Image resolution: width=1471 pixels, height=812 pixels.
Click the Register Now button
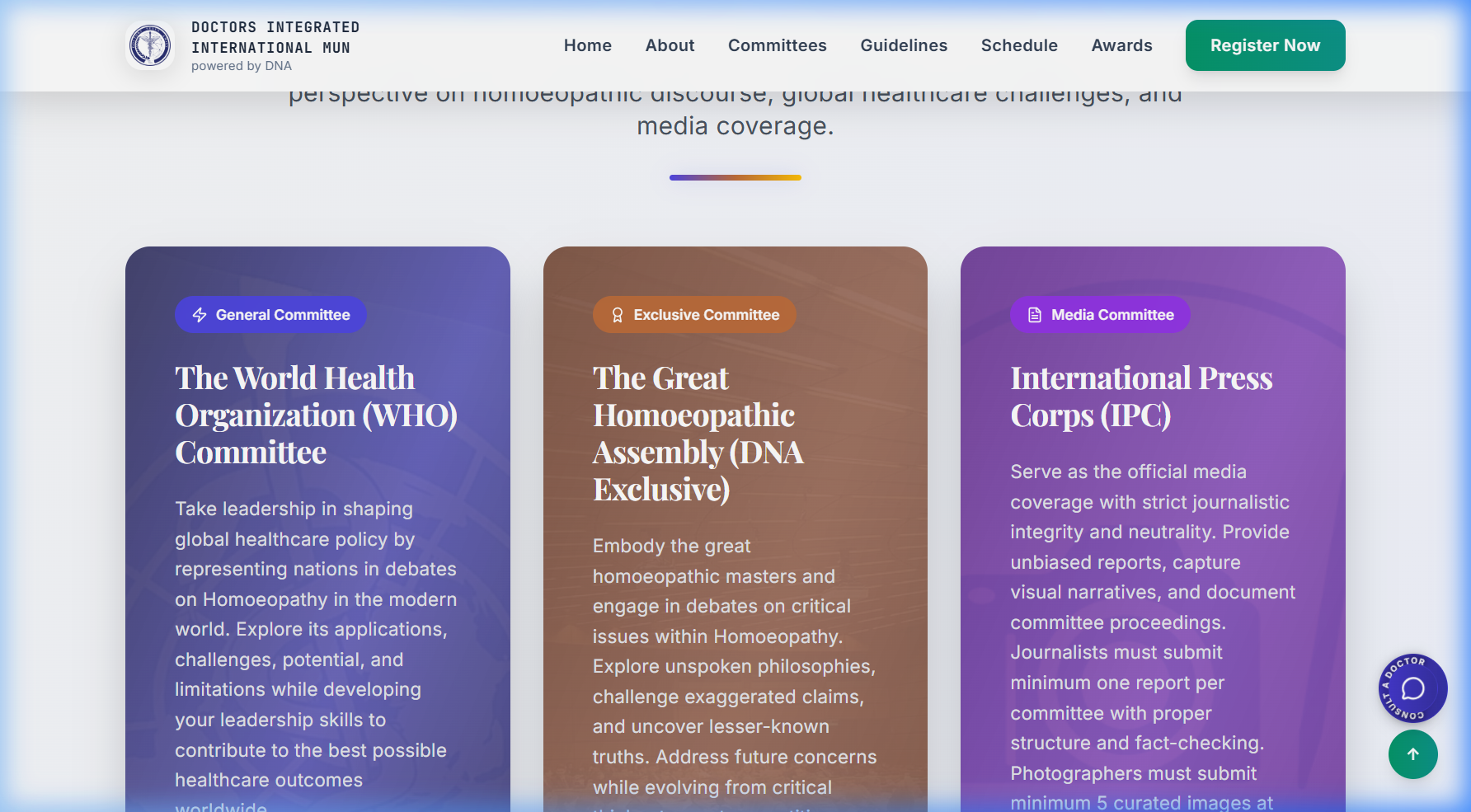pos(1265,45)
